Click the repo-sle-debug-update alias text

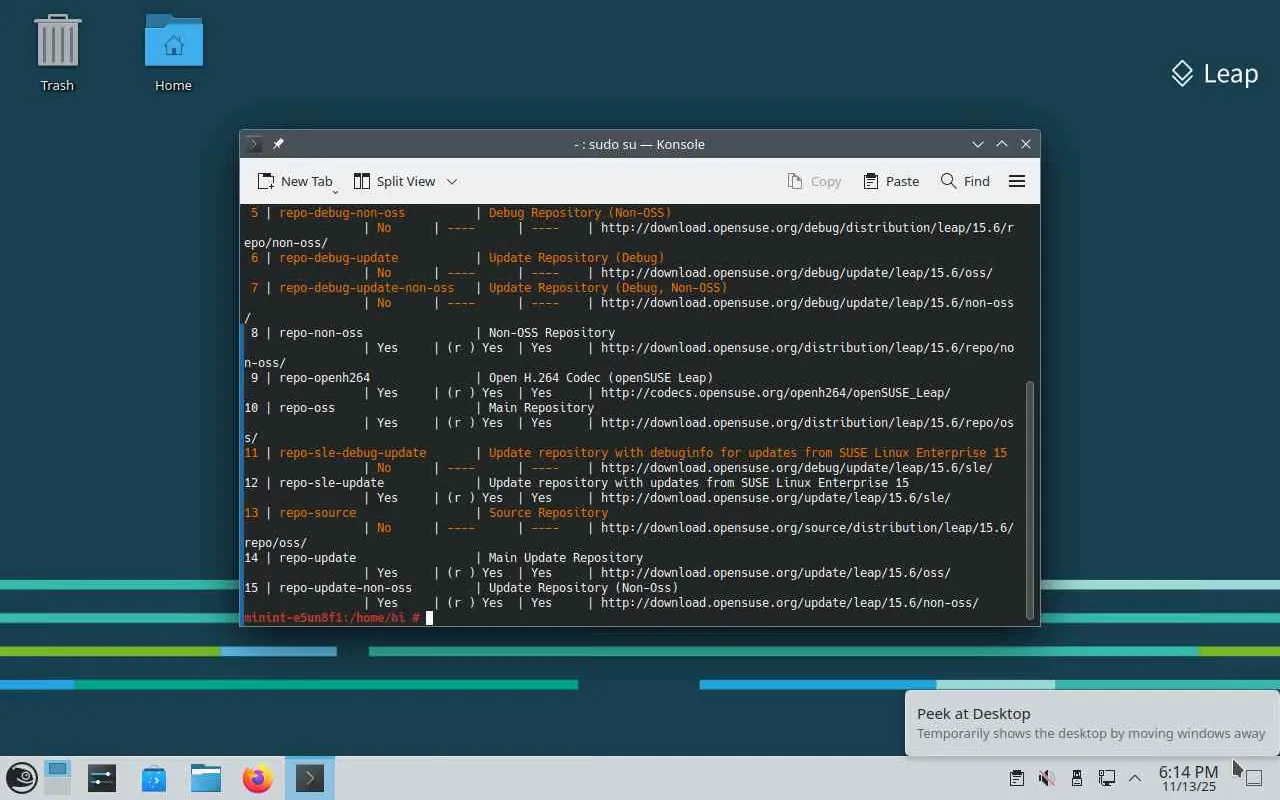pyautogui.click(x=352, y=453)
